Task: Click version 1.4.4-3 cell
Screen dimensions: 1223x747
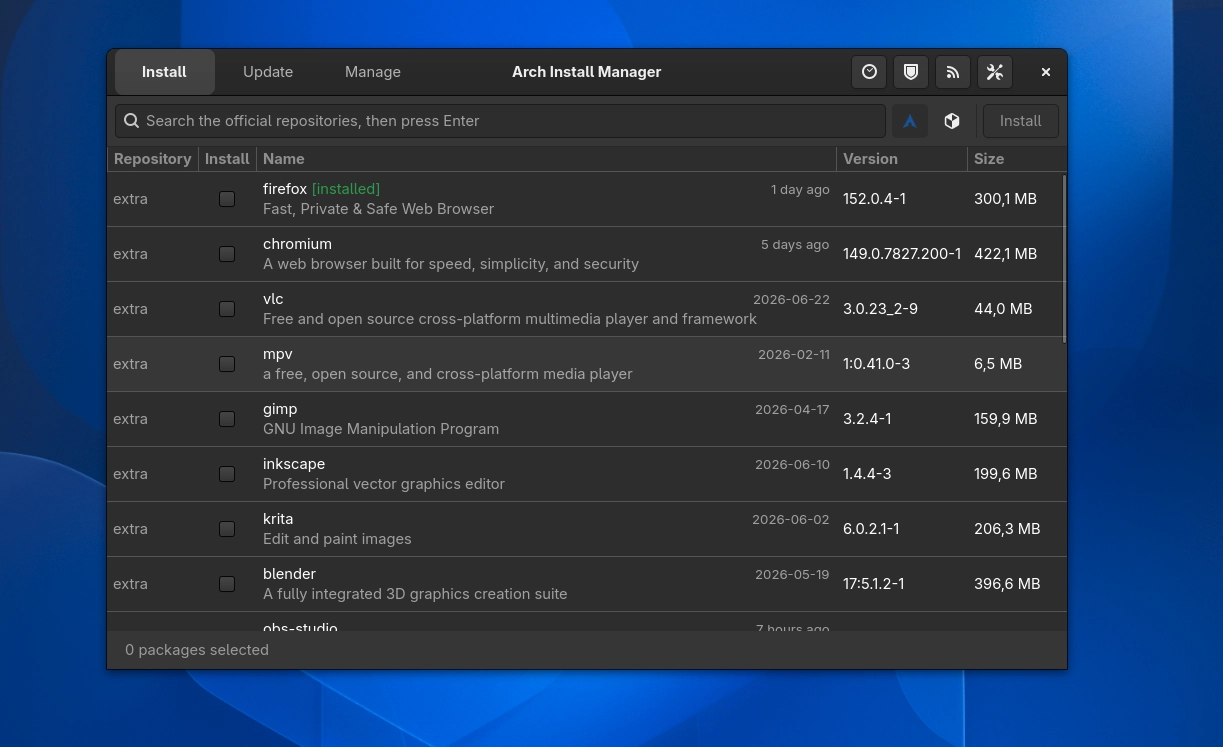Action: coord(867,474)
